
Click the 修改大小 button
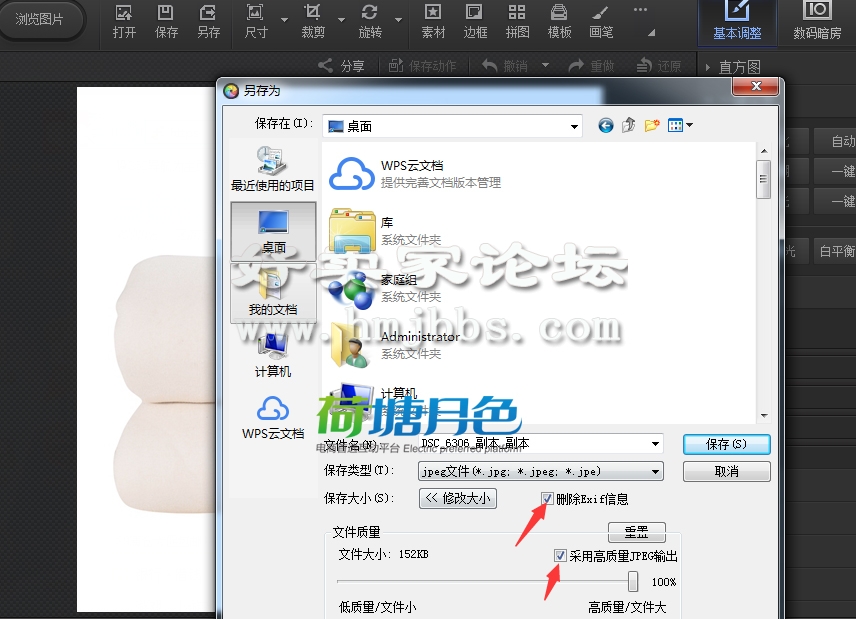[x=457, y=498]
